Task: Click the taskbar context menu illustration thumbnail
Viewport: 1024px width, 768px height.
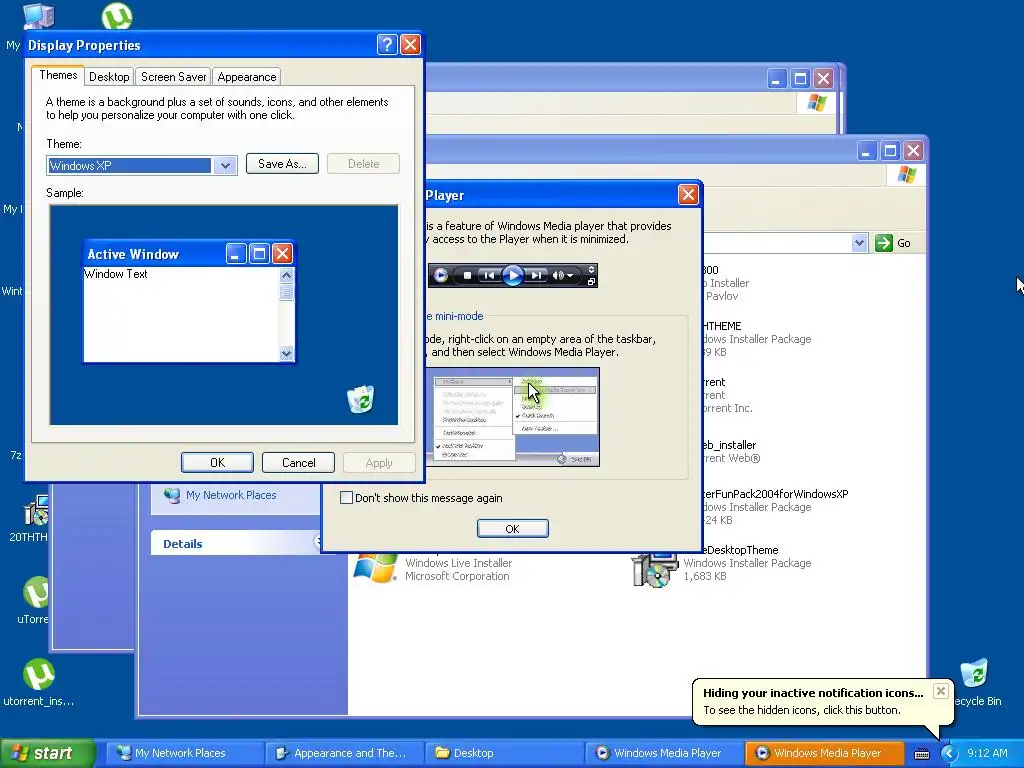Action: coord(512,417)
